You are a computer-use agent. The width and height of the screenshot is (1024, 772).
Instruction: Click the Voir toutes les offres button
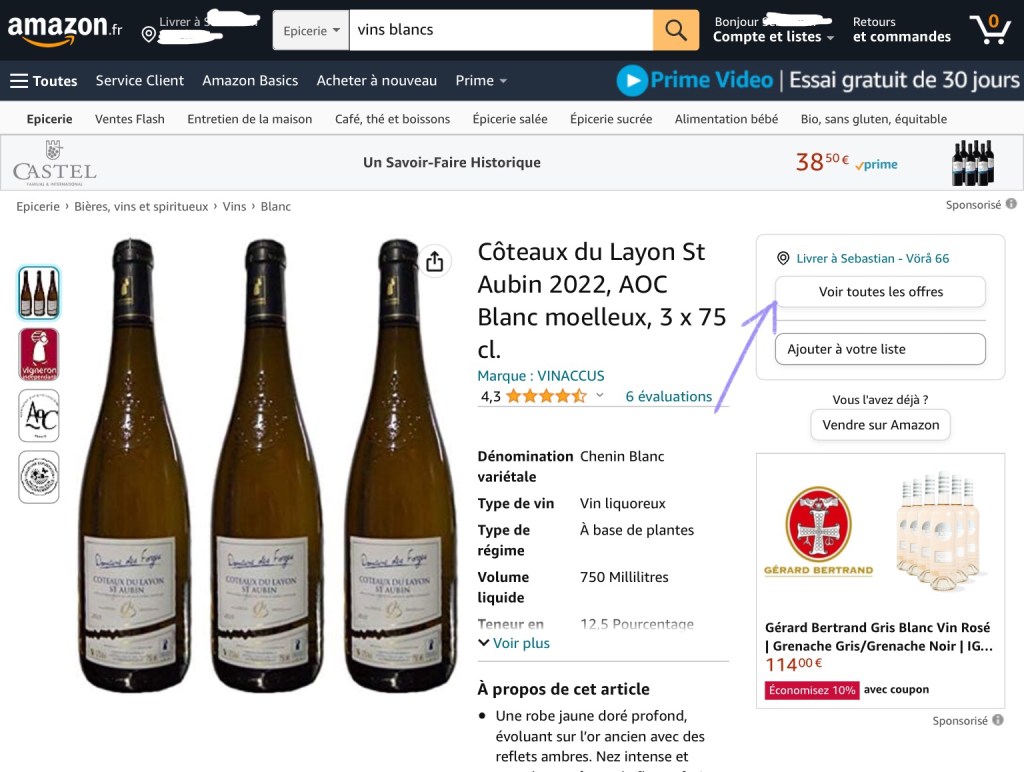click(880, 292)
